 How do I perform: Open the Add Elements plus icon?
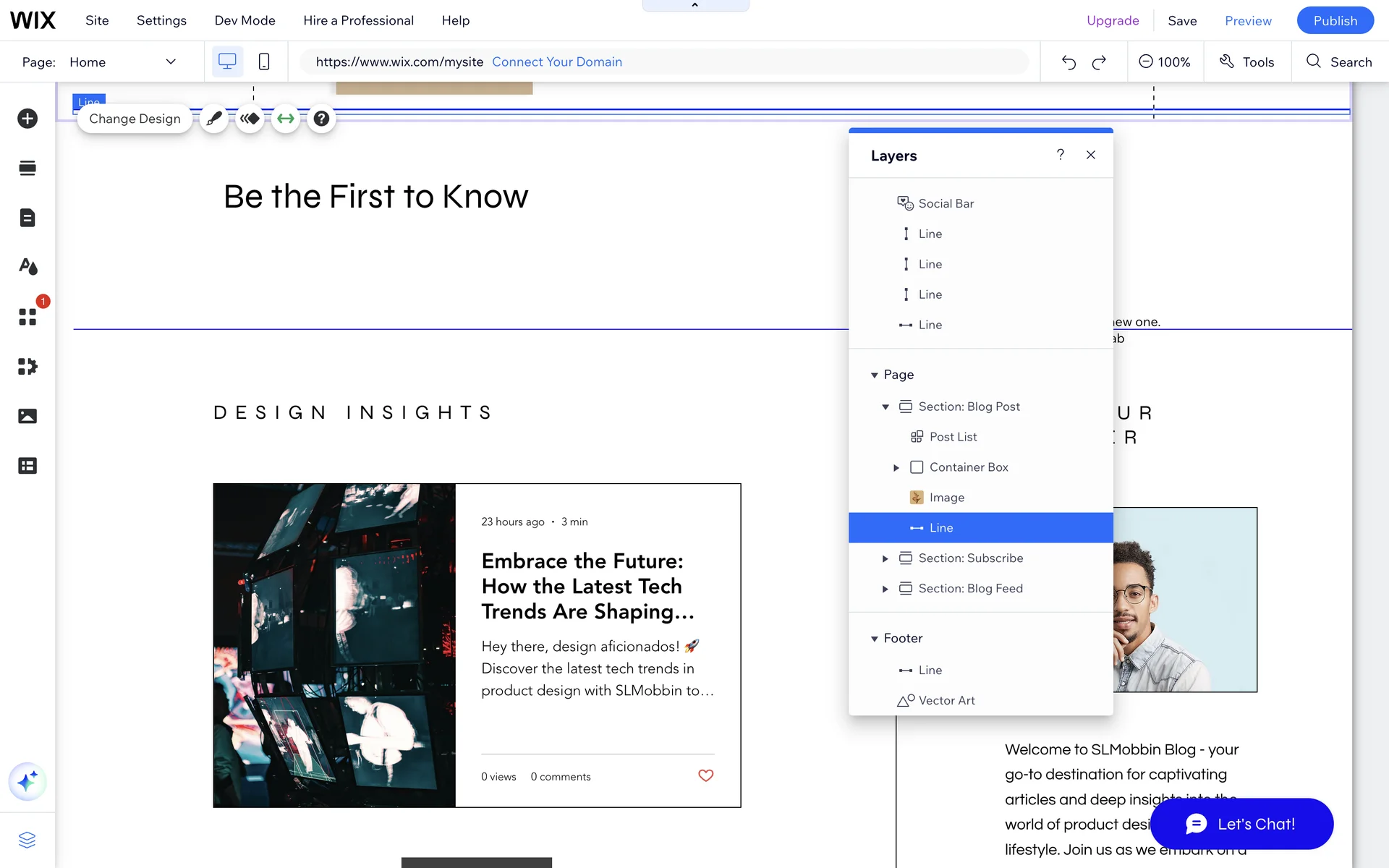click(27, 119)
